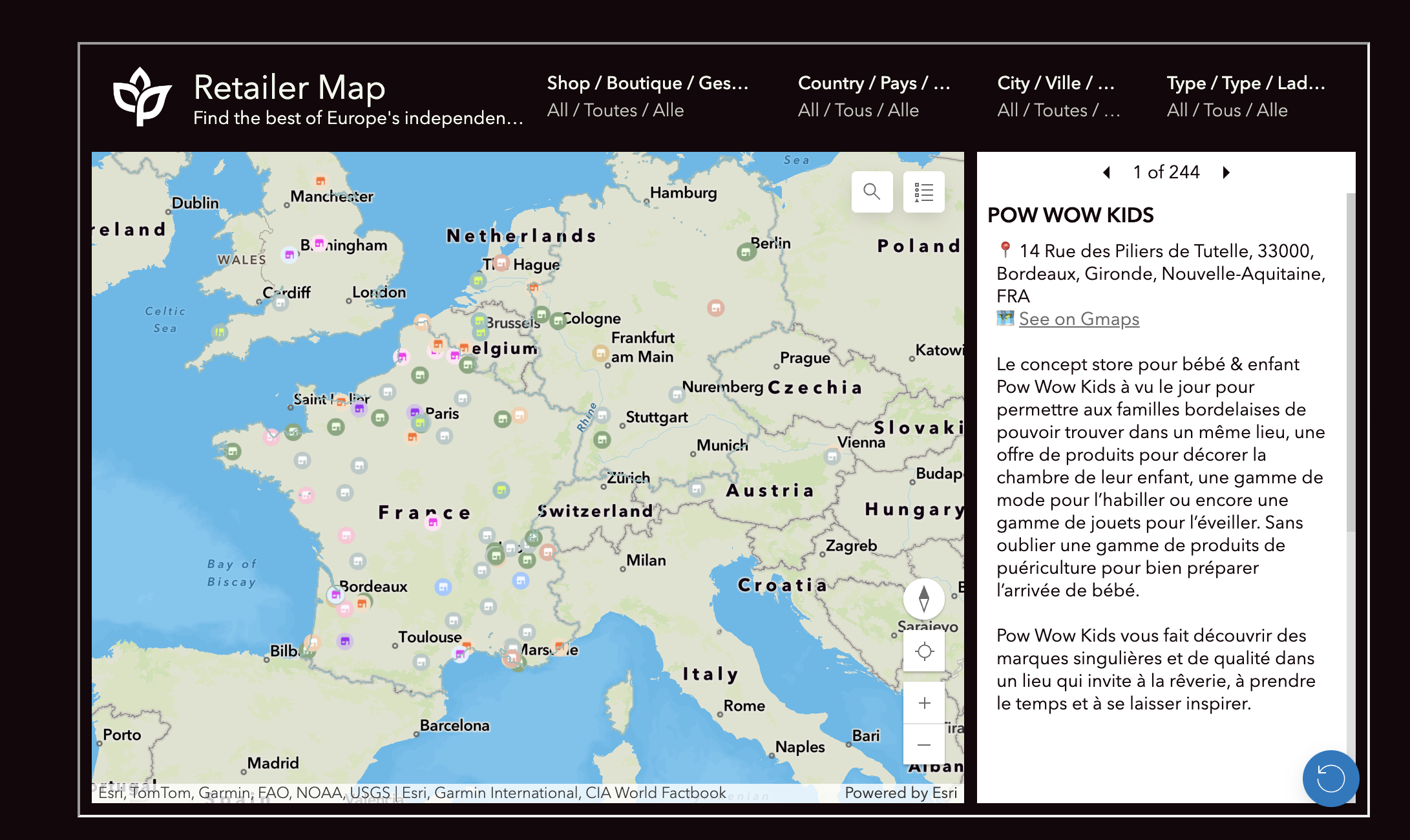The height and width of the screenshot is (840, 1410).
Task: Click the find my location button
Action: click(924, 651)
